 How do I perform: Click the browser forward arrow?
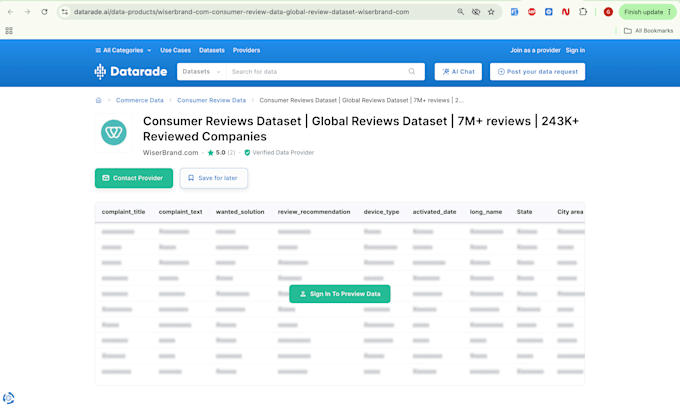point(27,12)
